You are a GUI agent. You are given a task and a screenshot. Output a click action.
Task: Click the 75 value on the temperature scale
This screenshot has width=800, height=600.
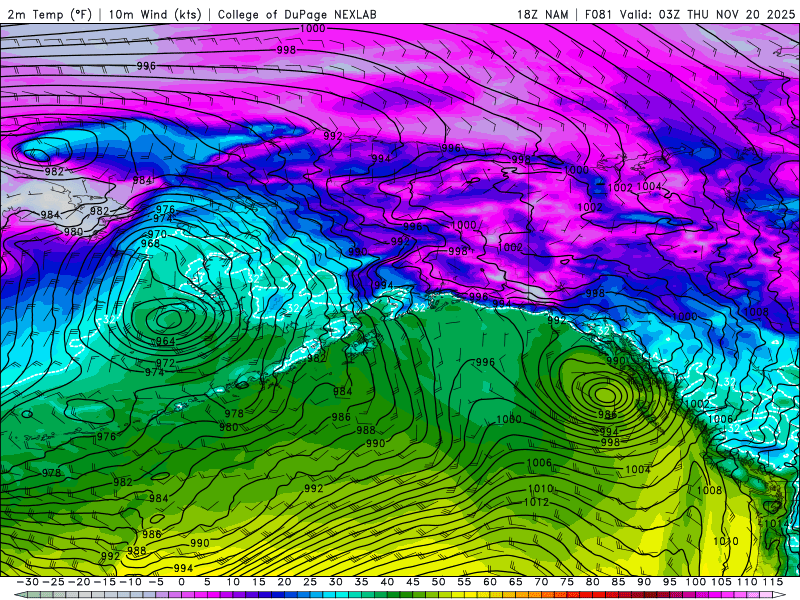click(x=567, y=582)
